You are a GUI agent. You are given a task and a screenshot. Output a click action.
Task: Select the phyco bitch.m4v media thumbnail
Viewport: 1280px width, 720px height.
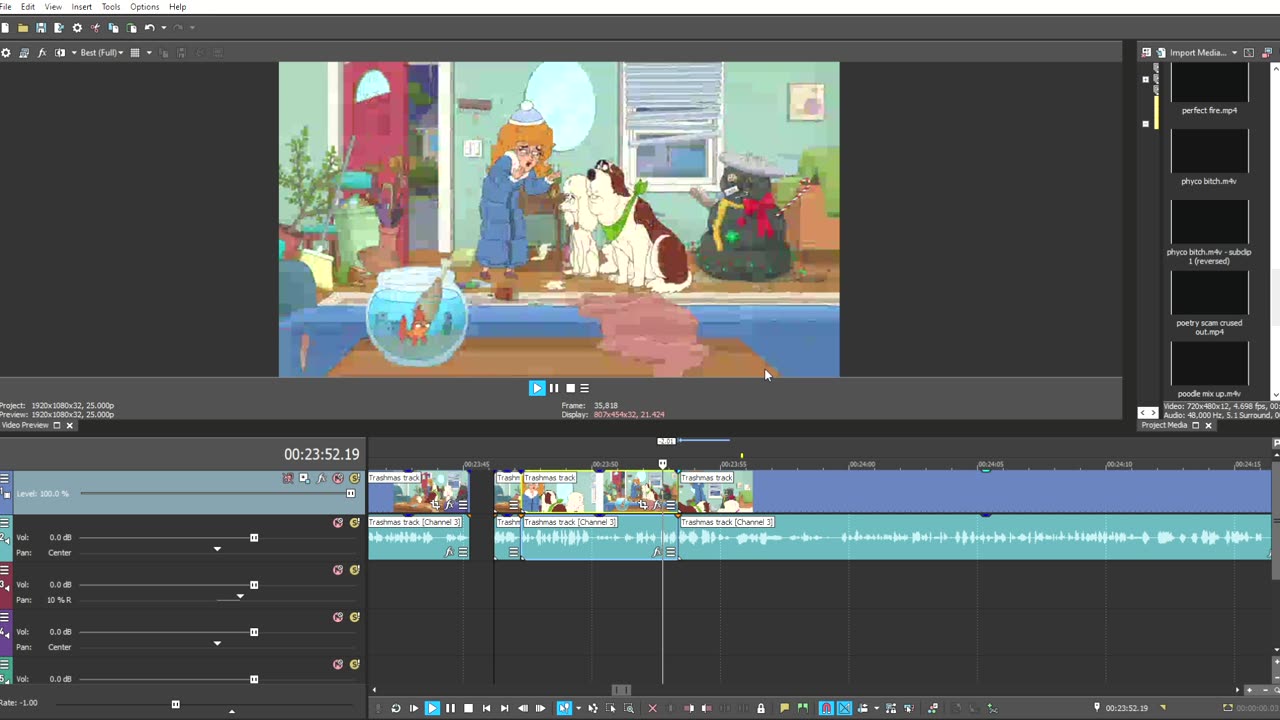click(1209, 151)
